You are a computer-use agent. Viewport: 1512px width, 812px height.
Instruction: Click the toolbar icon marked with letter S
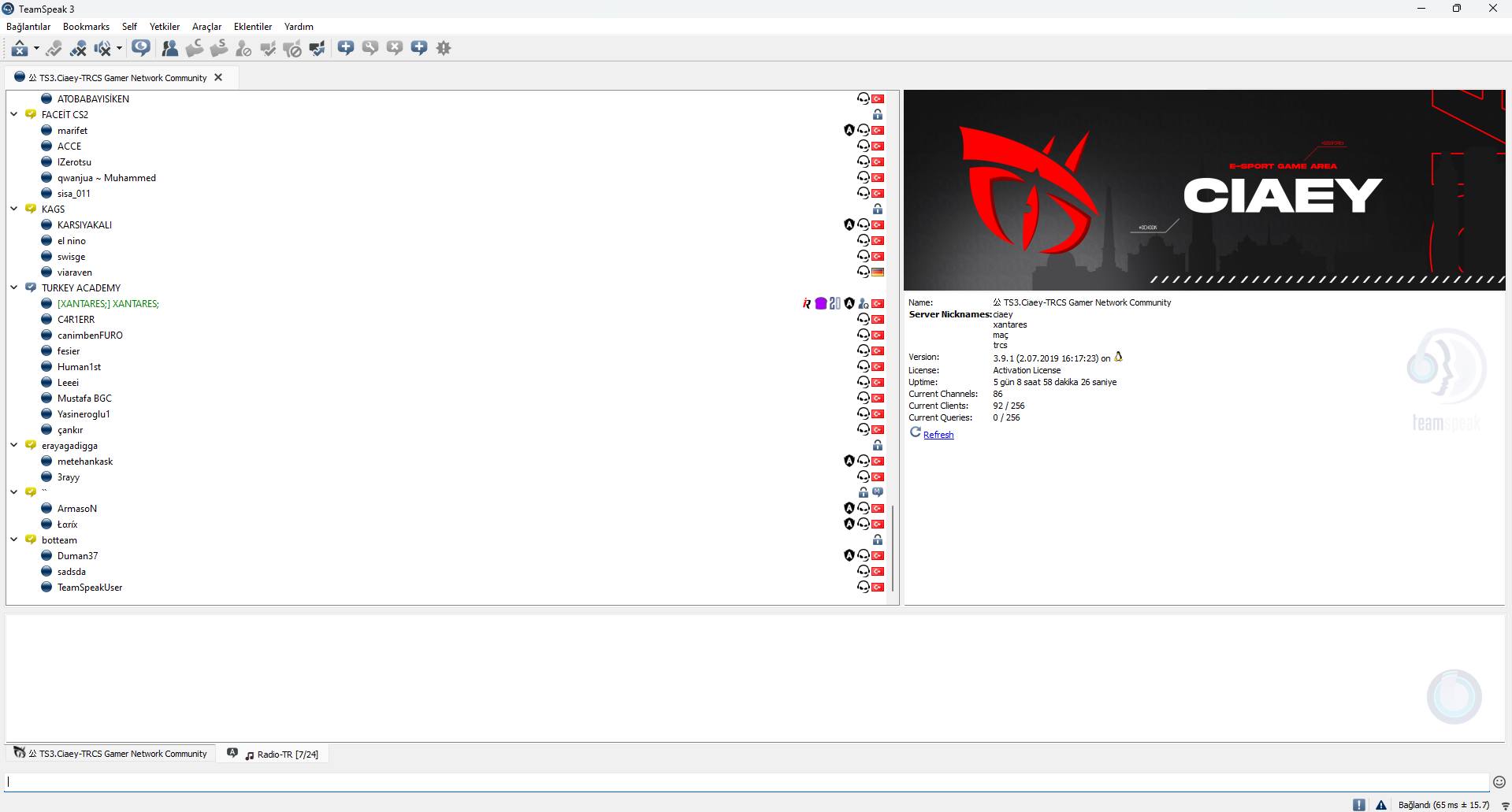click(x=219, y=48)
